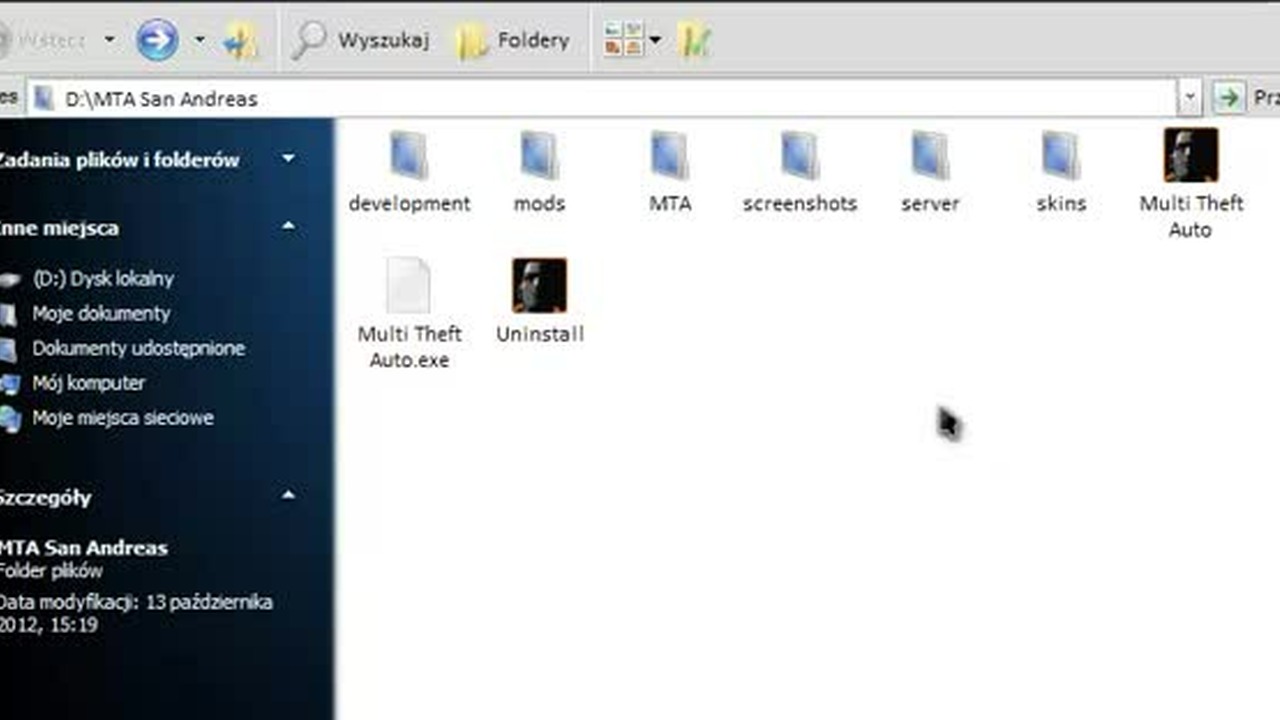
Task: Open the views mode dropdown arrow
Action: [655, 41]
